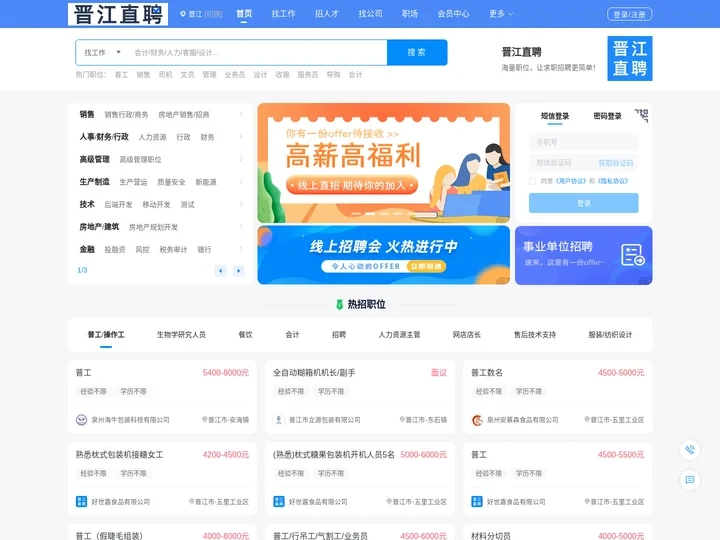Open 找公司 in the navigation bar
This screenshot has width=720, height=540.
(371, 14)
